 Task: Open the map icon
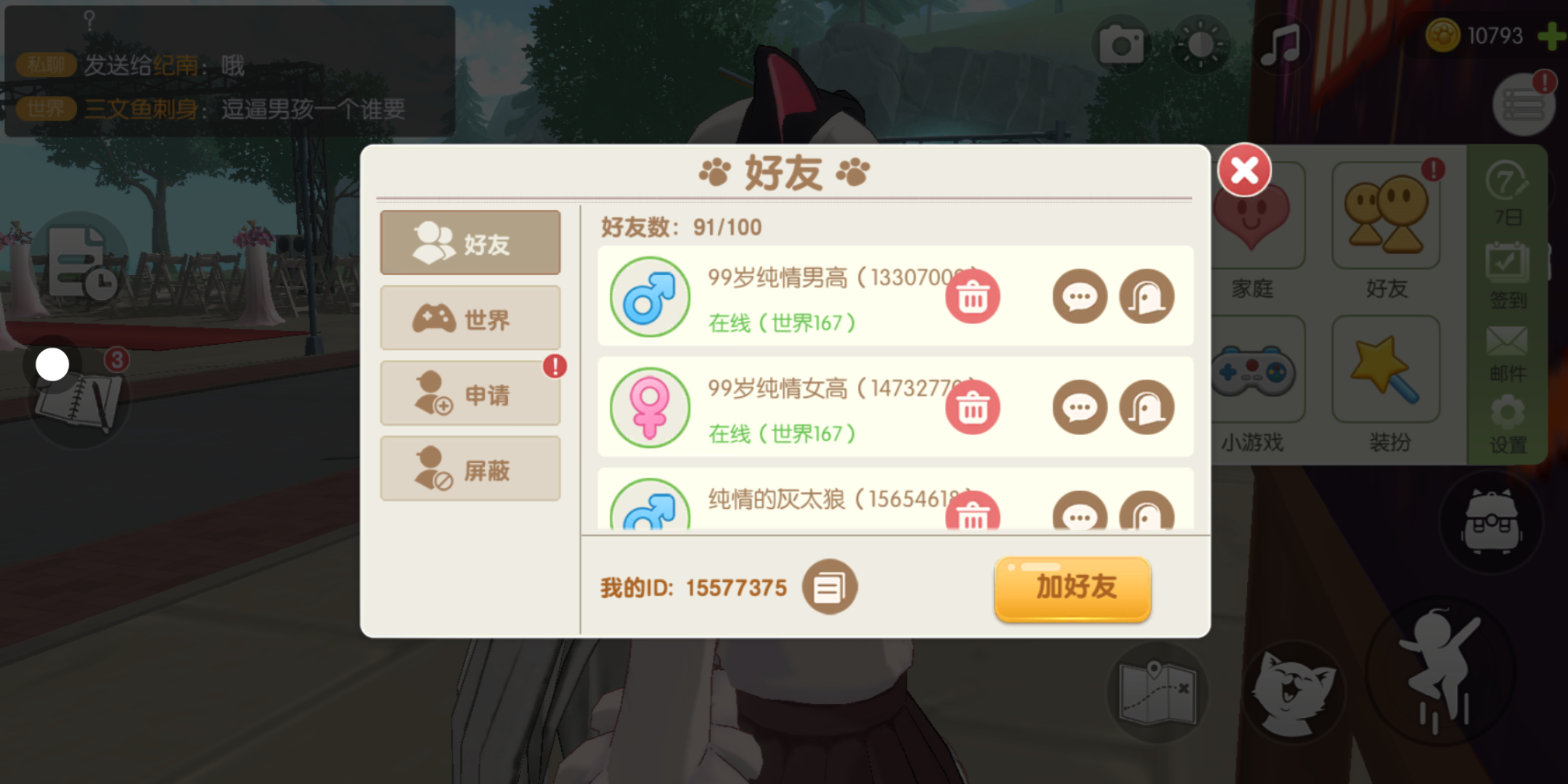point(1158,692)
